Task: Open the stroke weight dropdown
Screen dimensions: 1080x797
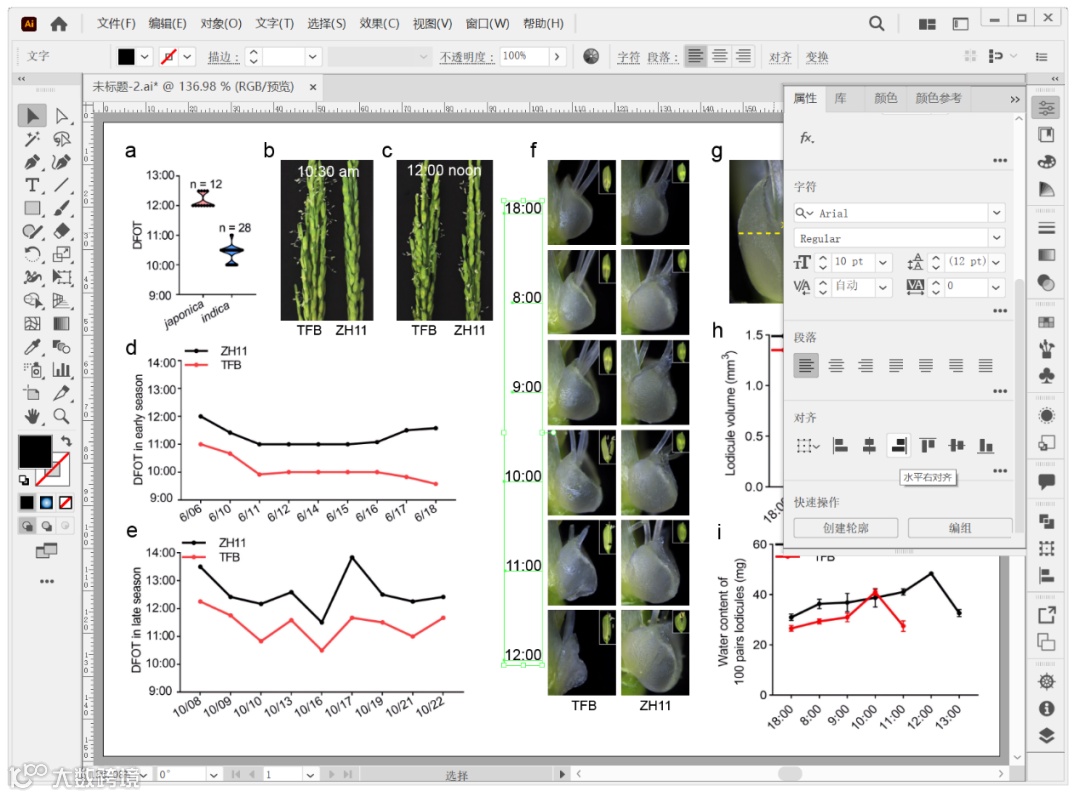Action: [313, 56]
